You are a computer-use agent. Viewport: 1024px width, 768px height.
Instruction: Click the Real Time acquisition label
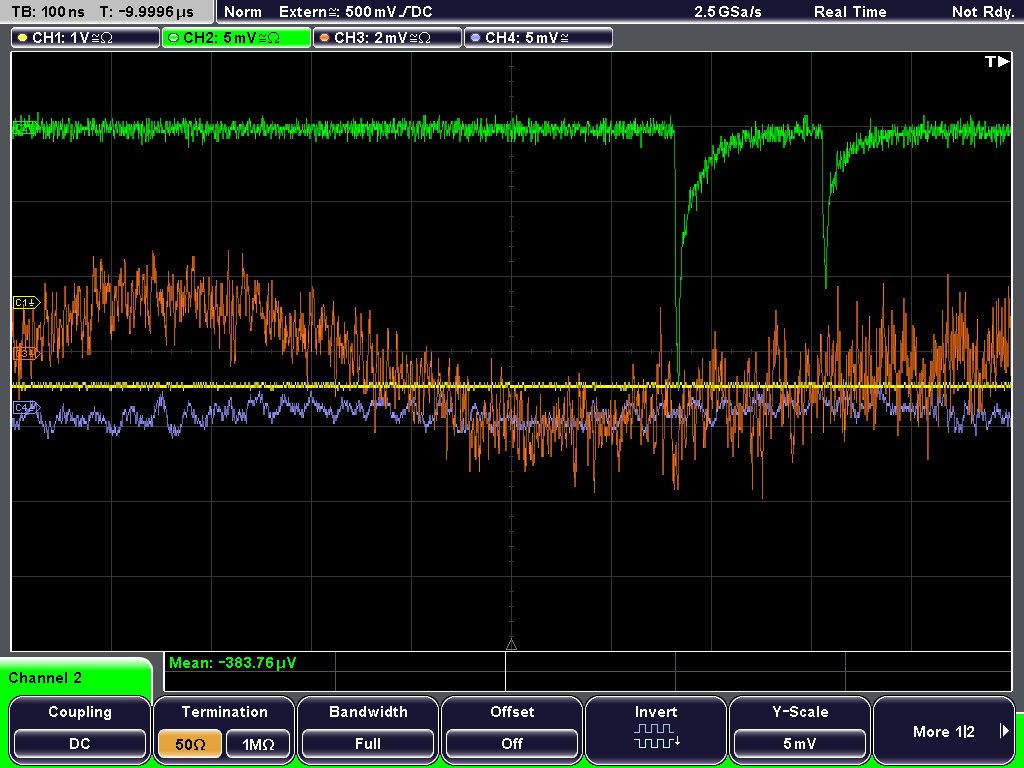850,12
